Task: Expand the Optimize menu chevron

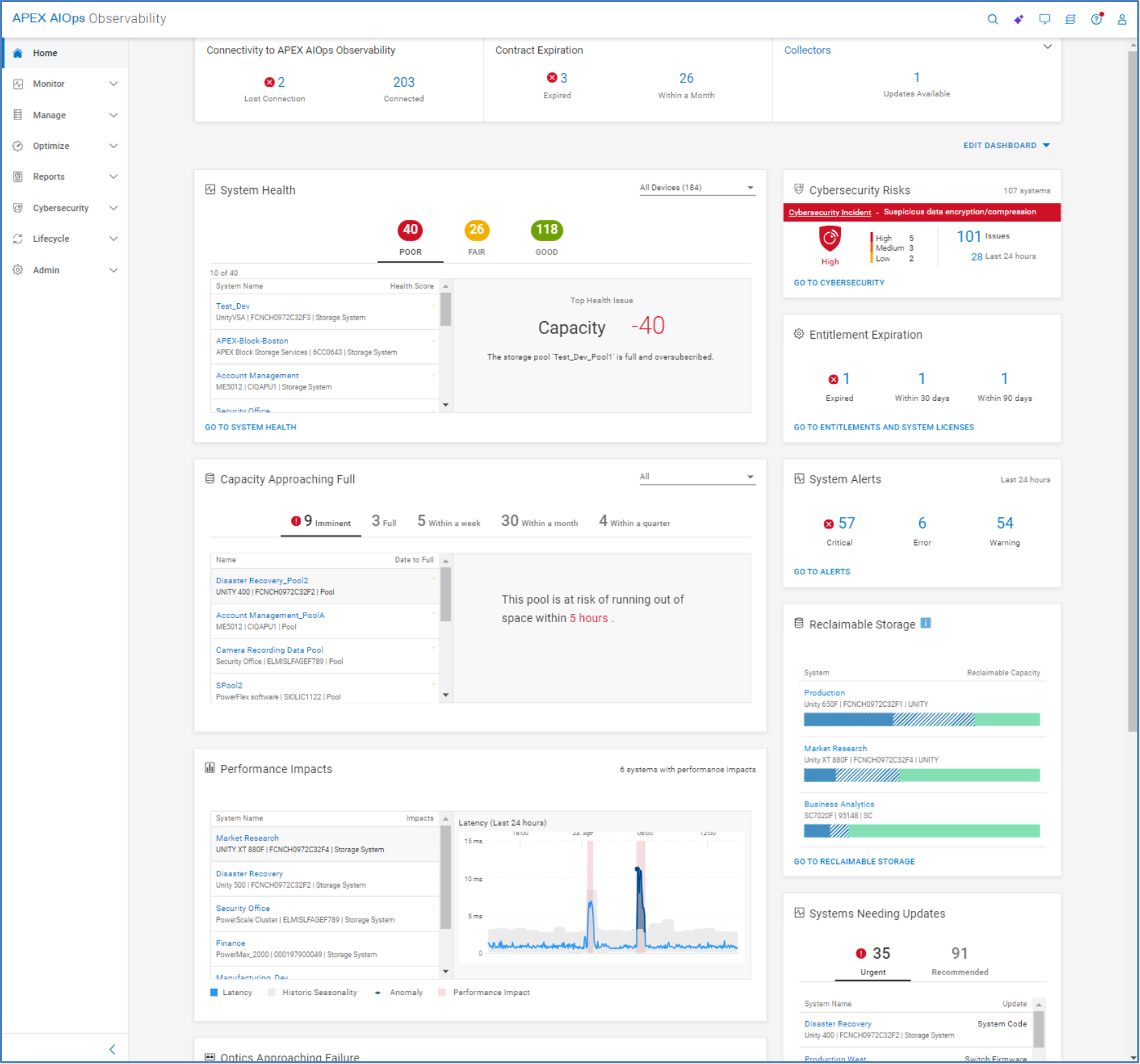Action: pyautogui.click(x=113, y=146)
